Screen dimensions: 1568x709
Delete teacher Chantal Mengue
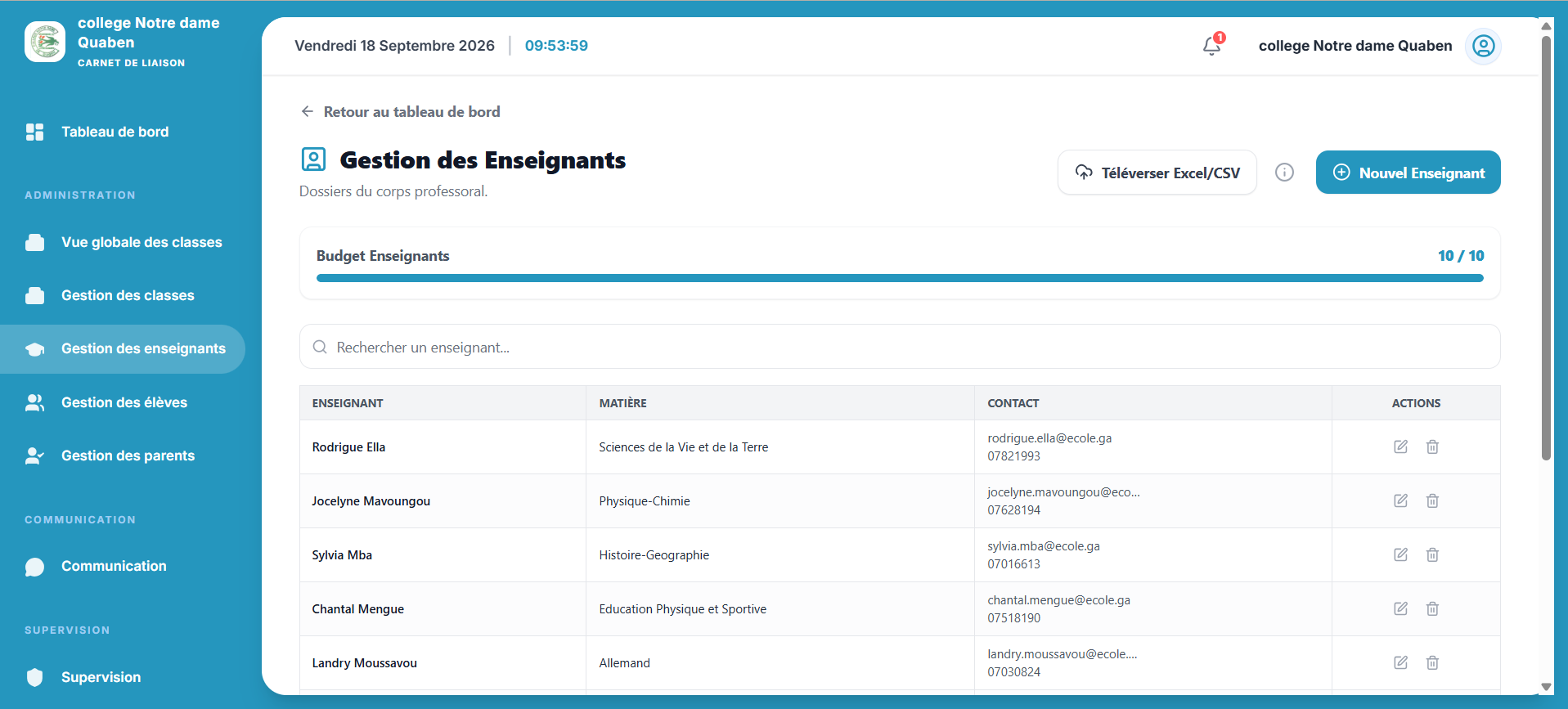[1432, 608]
